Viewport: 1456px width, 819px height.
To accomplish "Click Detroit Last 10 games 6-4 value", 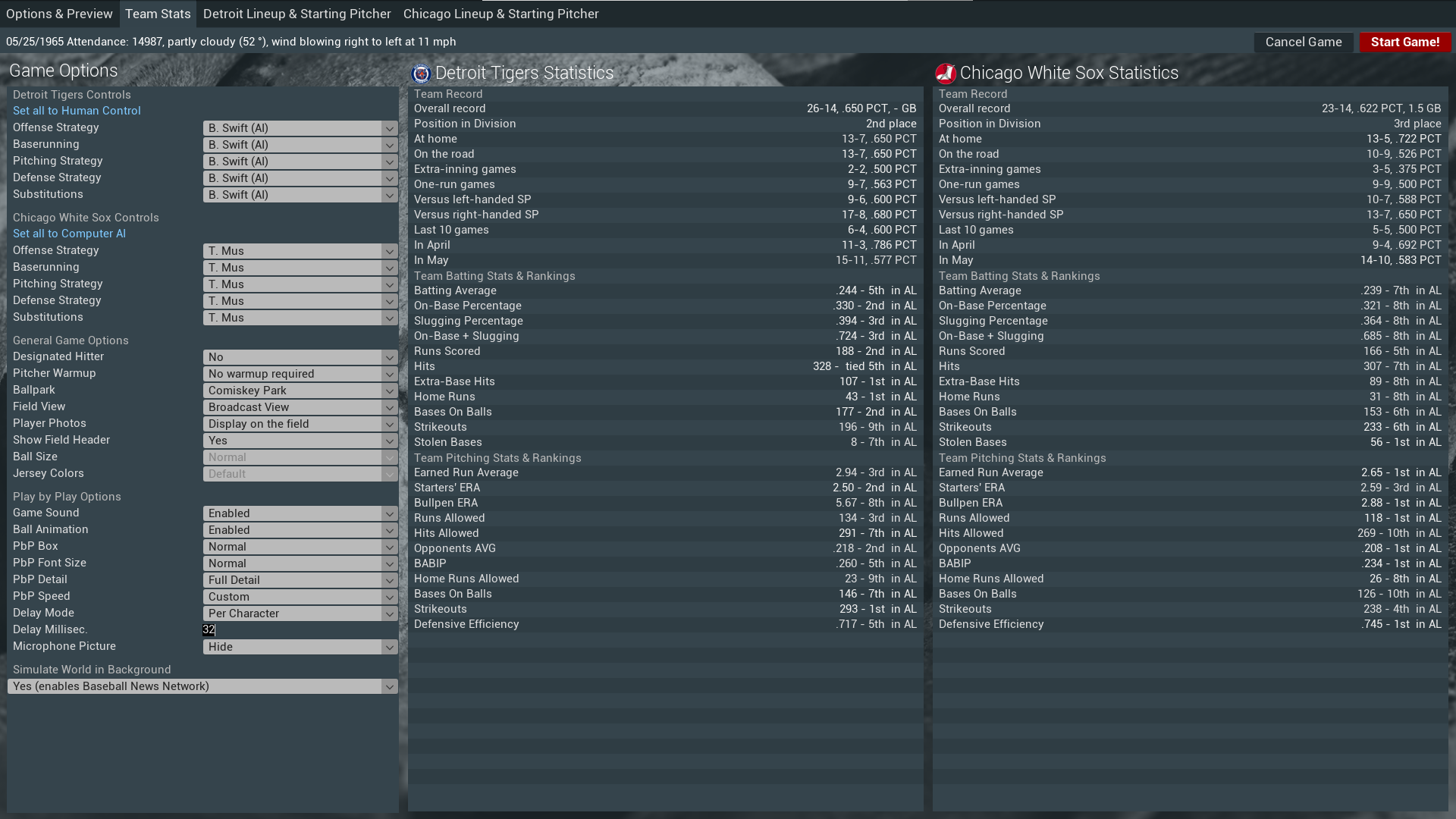I will click(882, 230).
